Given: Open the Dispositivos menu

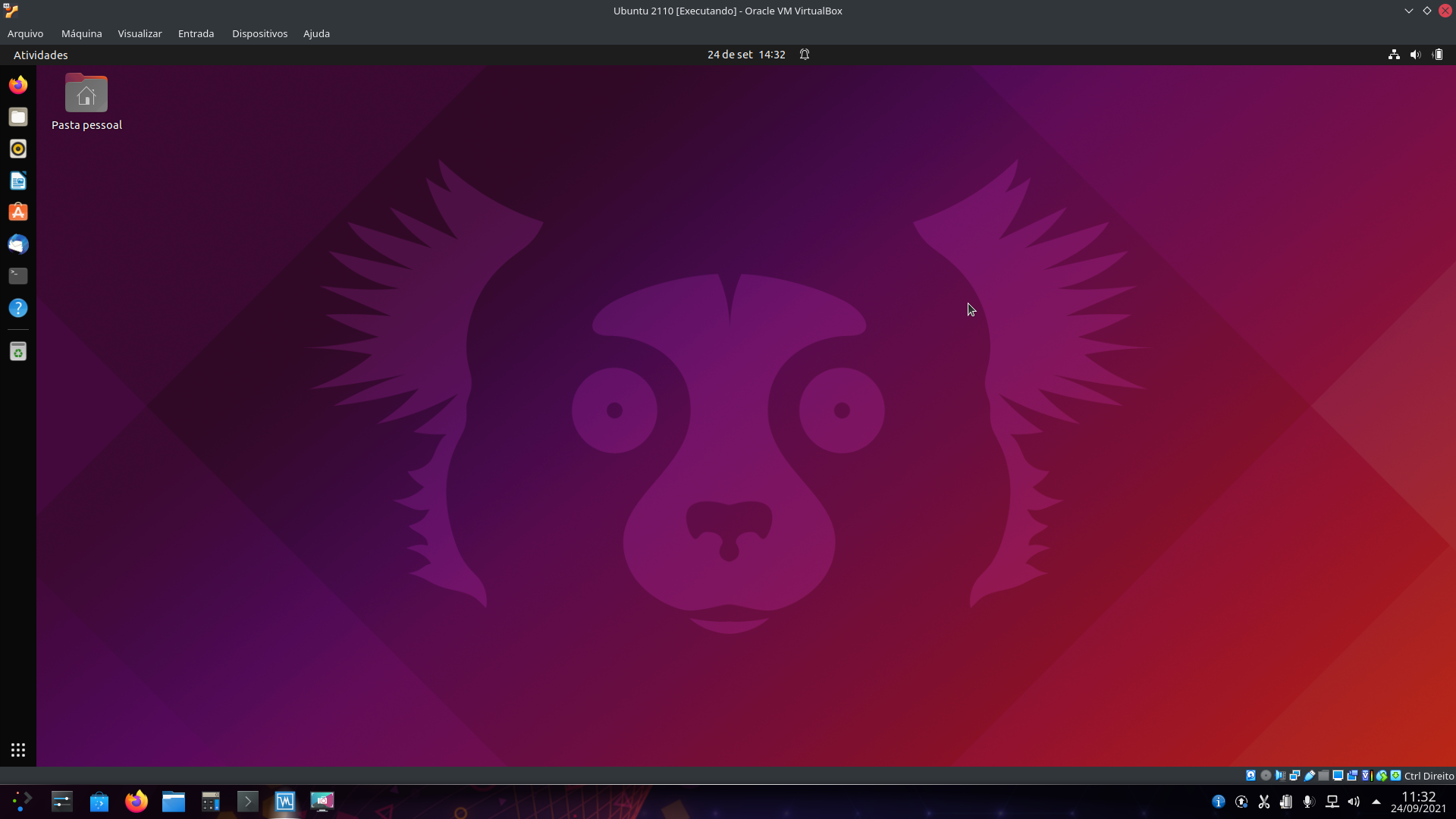Looking at the screenshot, I should [259, 33].
